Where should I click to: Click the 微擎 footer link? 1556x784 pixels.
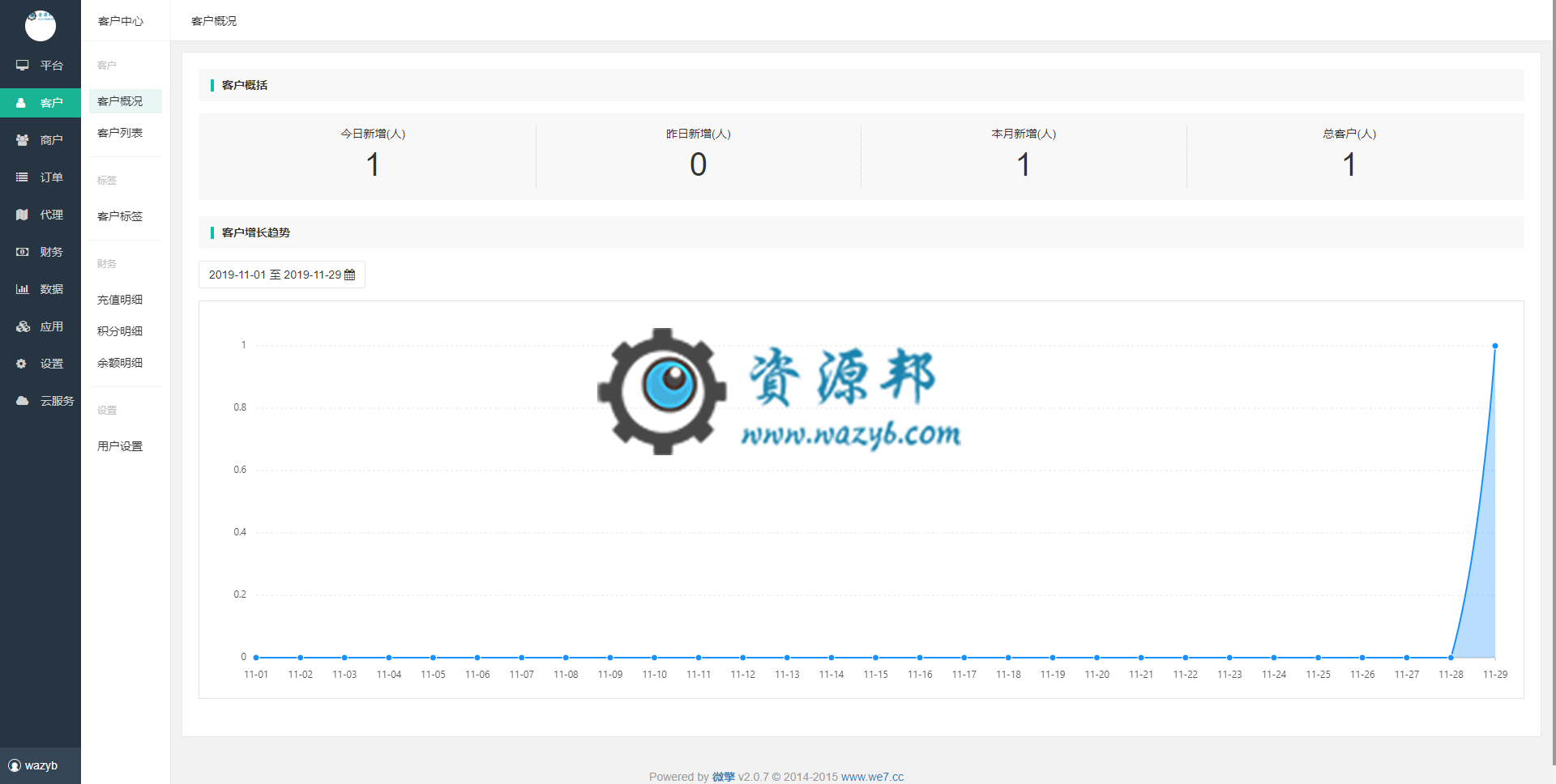(724, 777)
